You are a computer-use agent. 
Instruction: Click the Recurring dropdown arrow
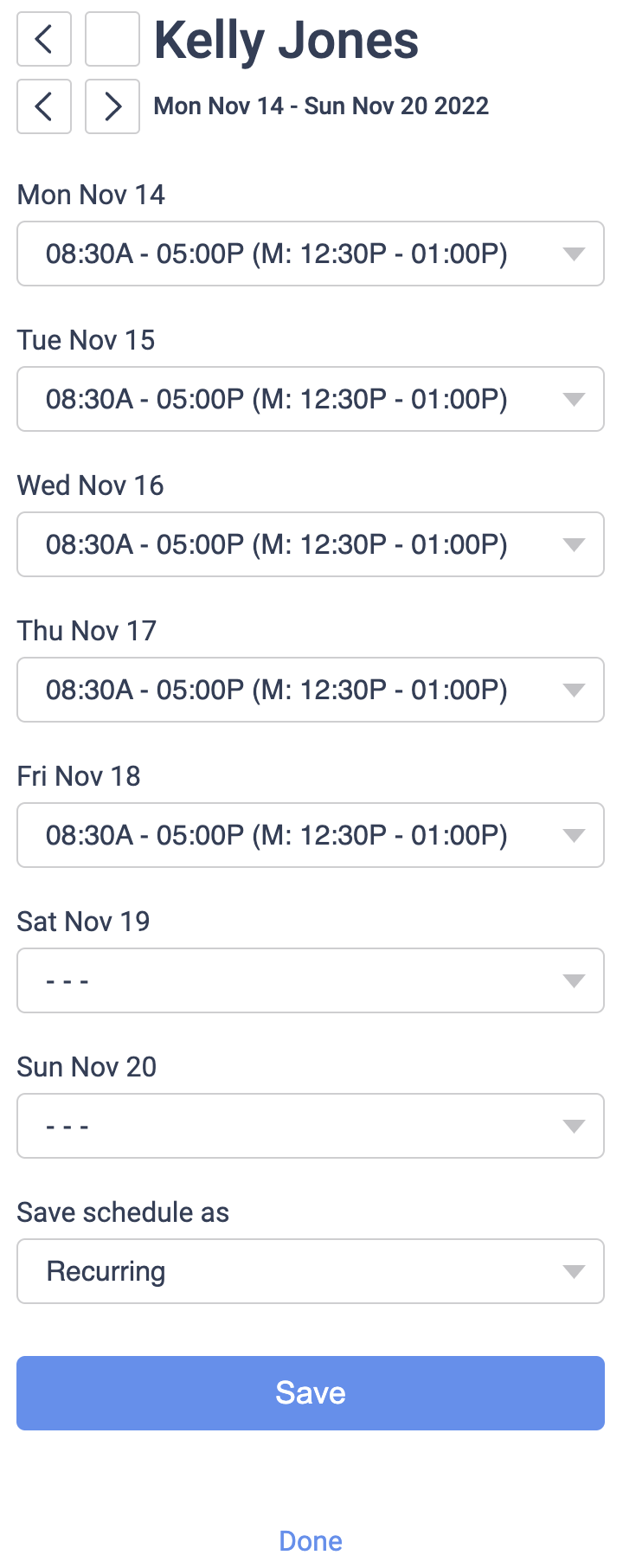[574, 1271]
